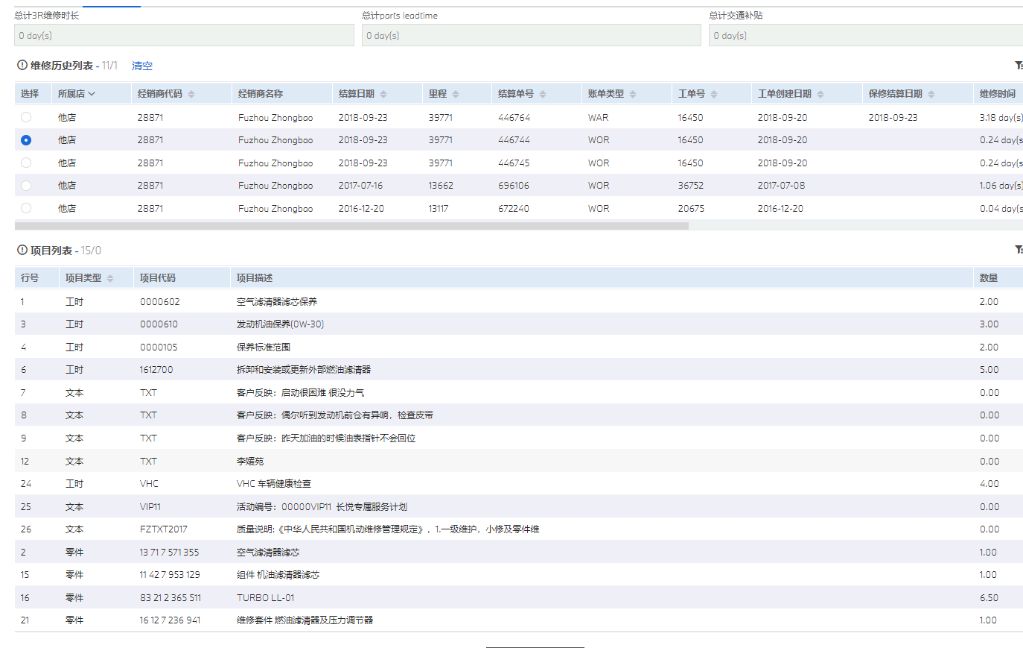
Task: Click item code 0000602
Action: click(160, 301)
